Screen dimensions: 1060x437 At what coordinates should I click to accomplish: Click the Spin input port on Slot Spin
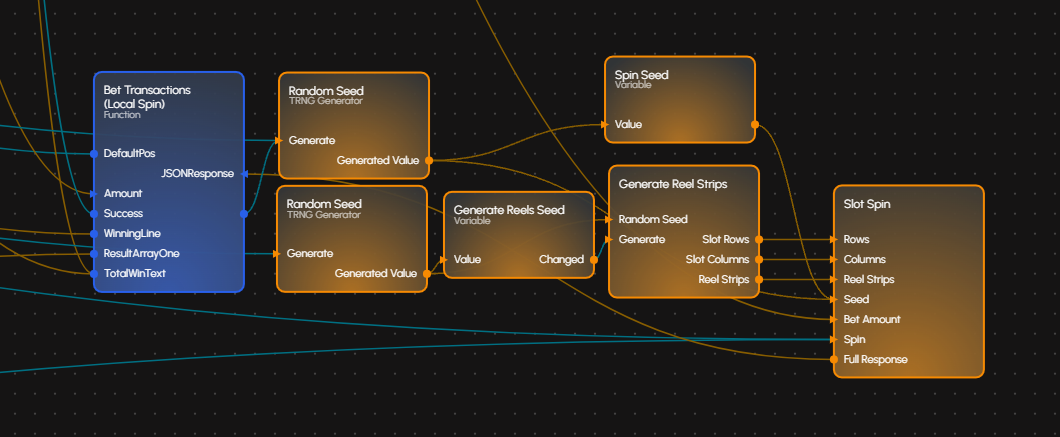834,339
